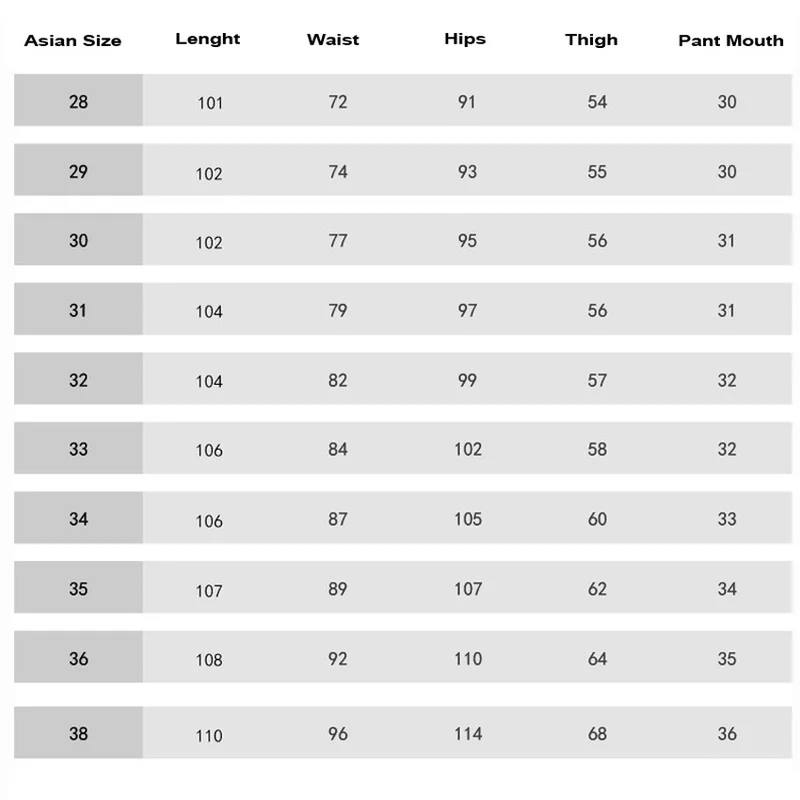Click the length value 107
The height and width of the screenshot is (800, 800).
click(209, 591)
